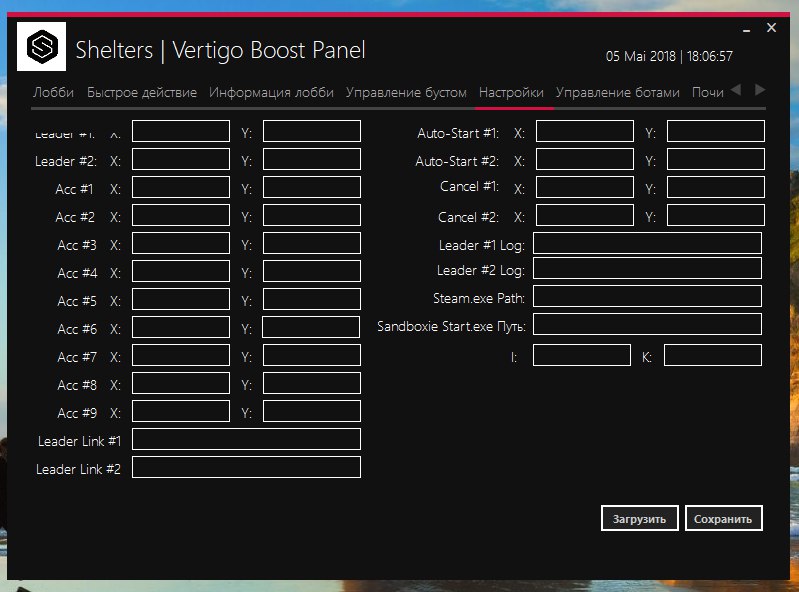Open the Лобби tab
Screen dimensions: 799x592
54,93
